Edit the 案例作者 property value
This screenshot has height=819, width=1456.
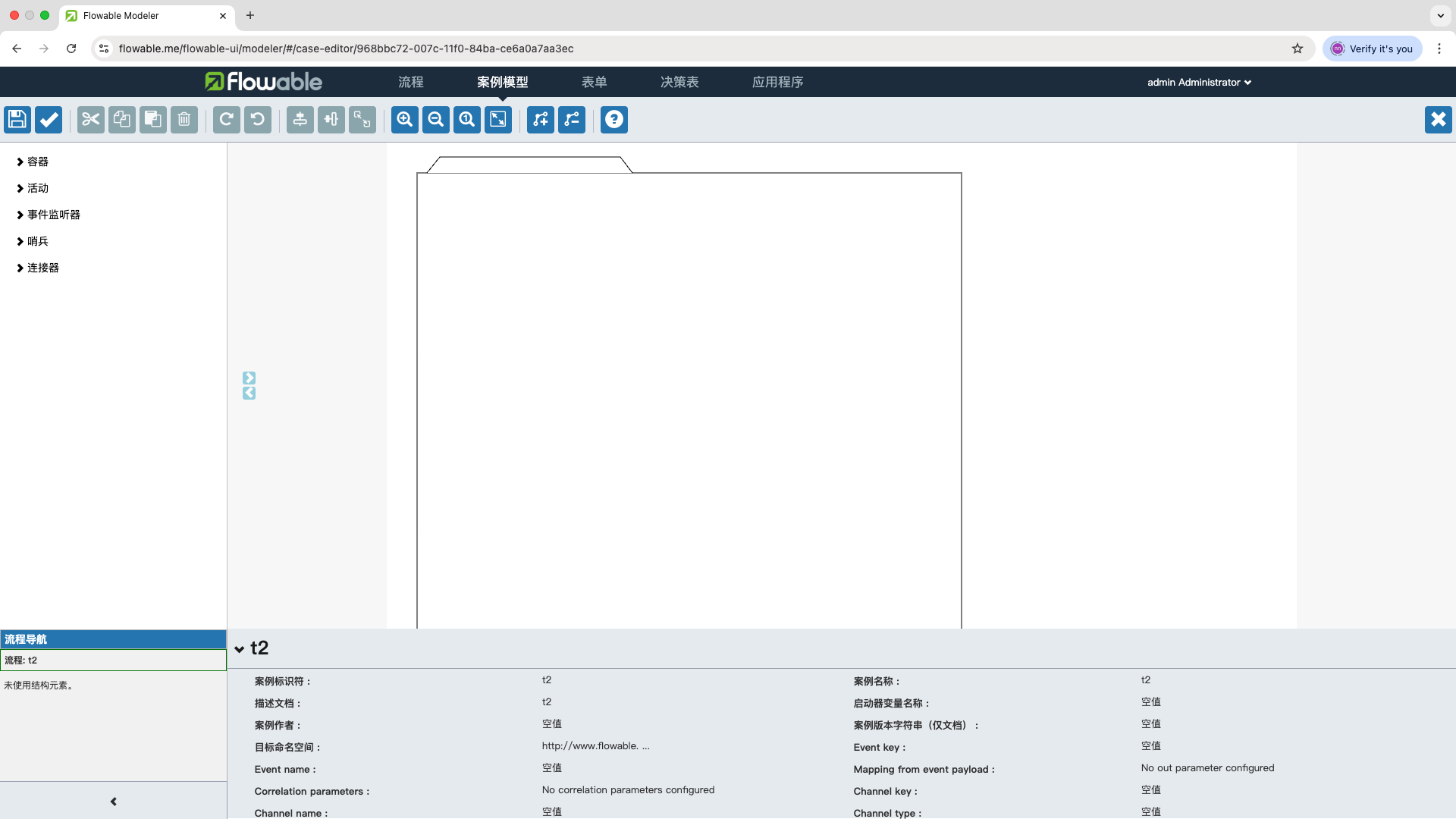pyautogui.click(x=552, y=724)
